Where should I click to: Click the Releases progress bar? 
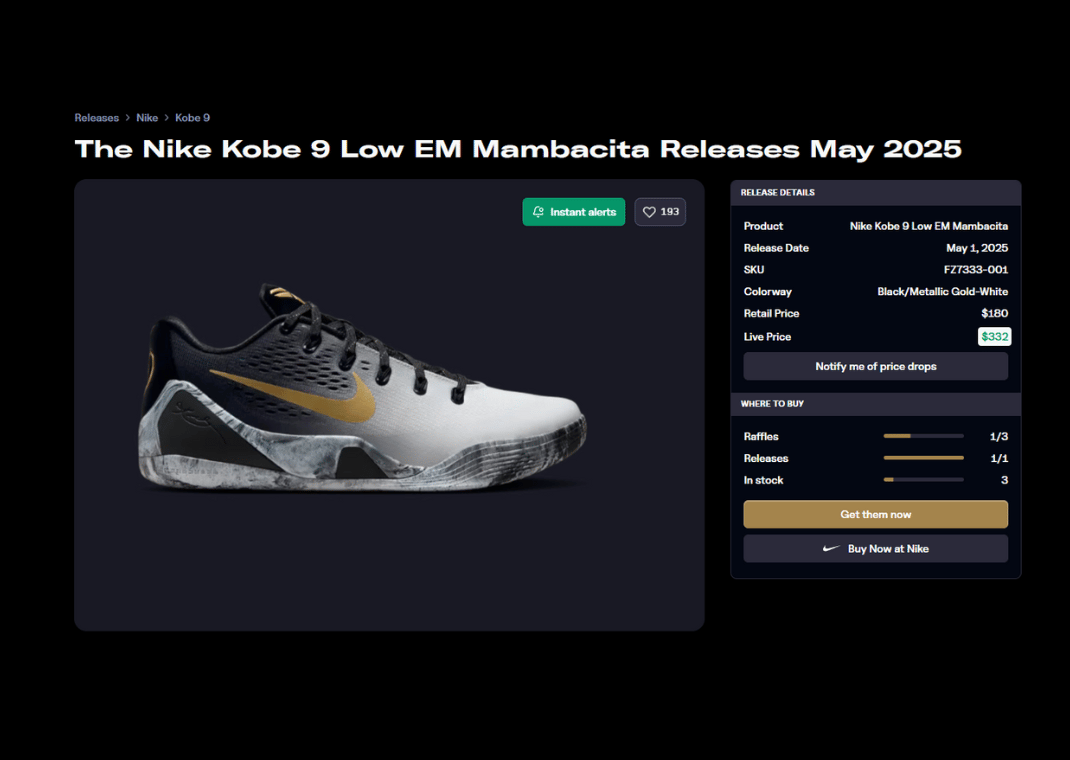click(923, 458)
